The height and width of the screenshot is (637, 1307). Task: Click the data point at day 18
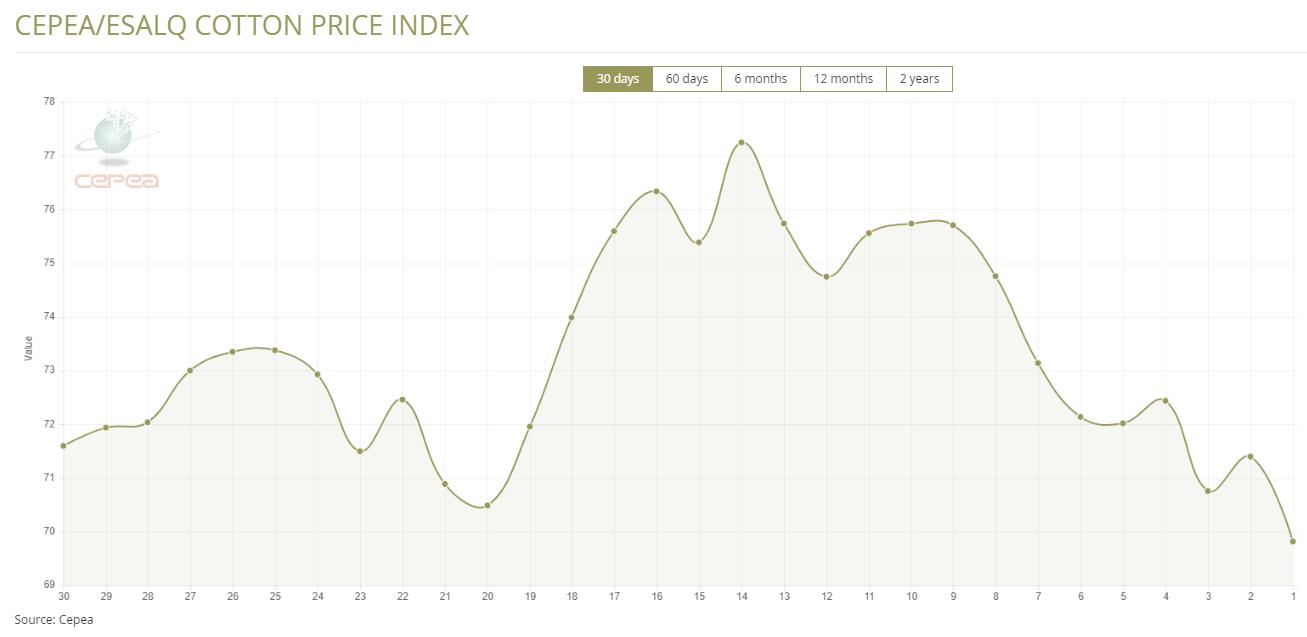[x=571, y=318]
